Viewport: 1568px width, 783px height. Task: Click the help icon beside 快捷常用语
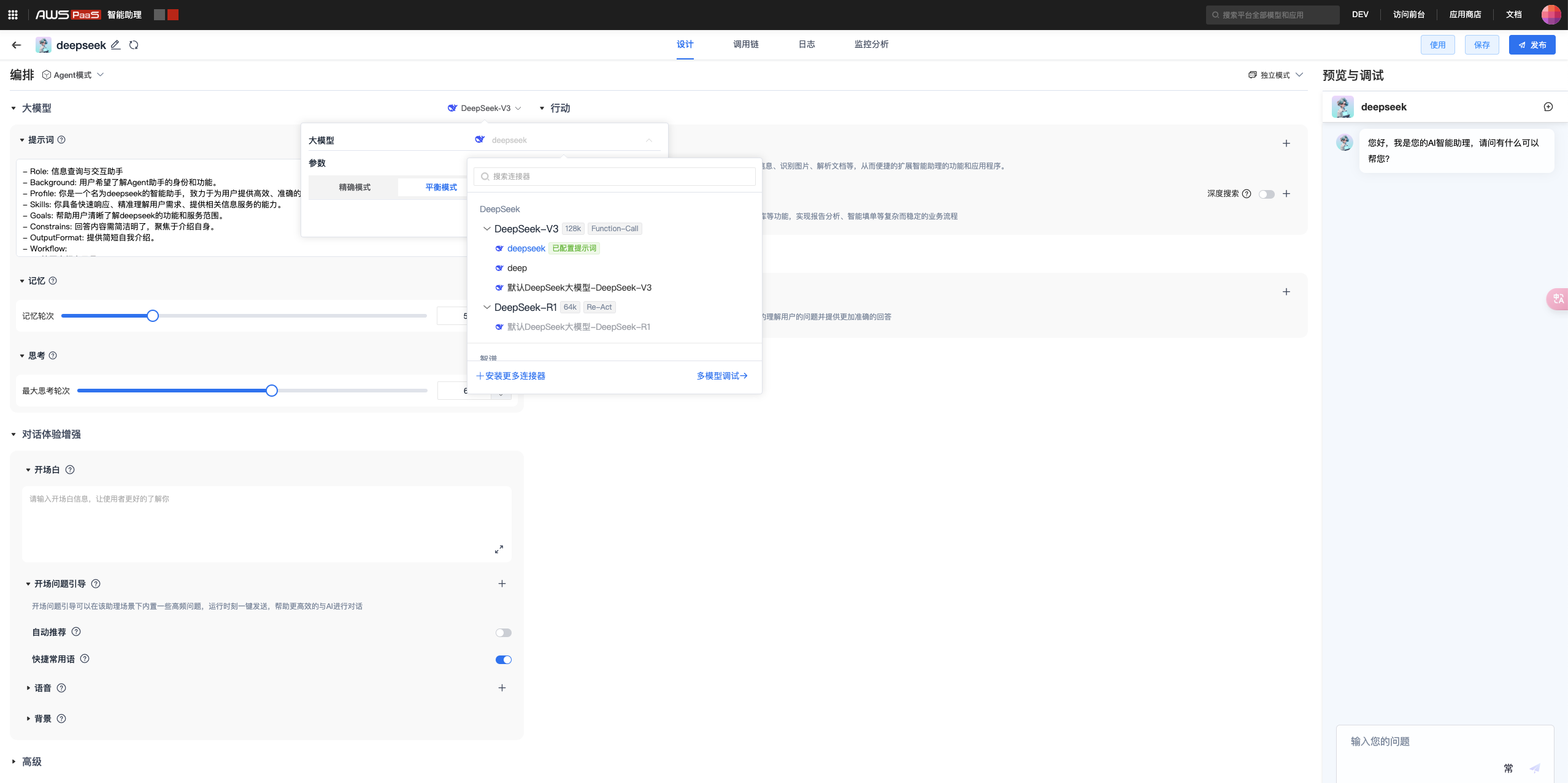(x=85, y=659)
